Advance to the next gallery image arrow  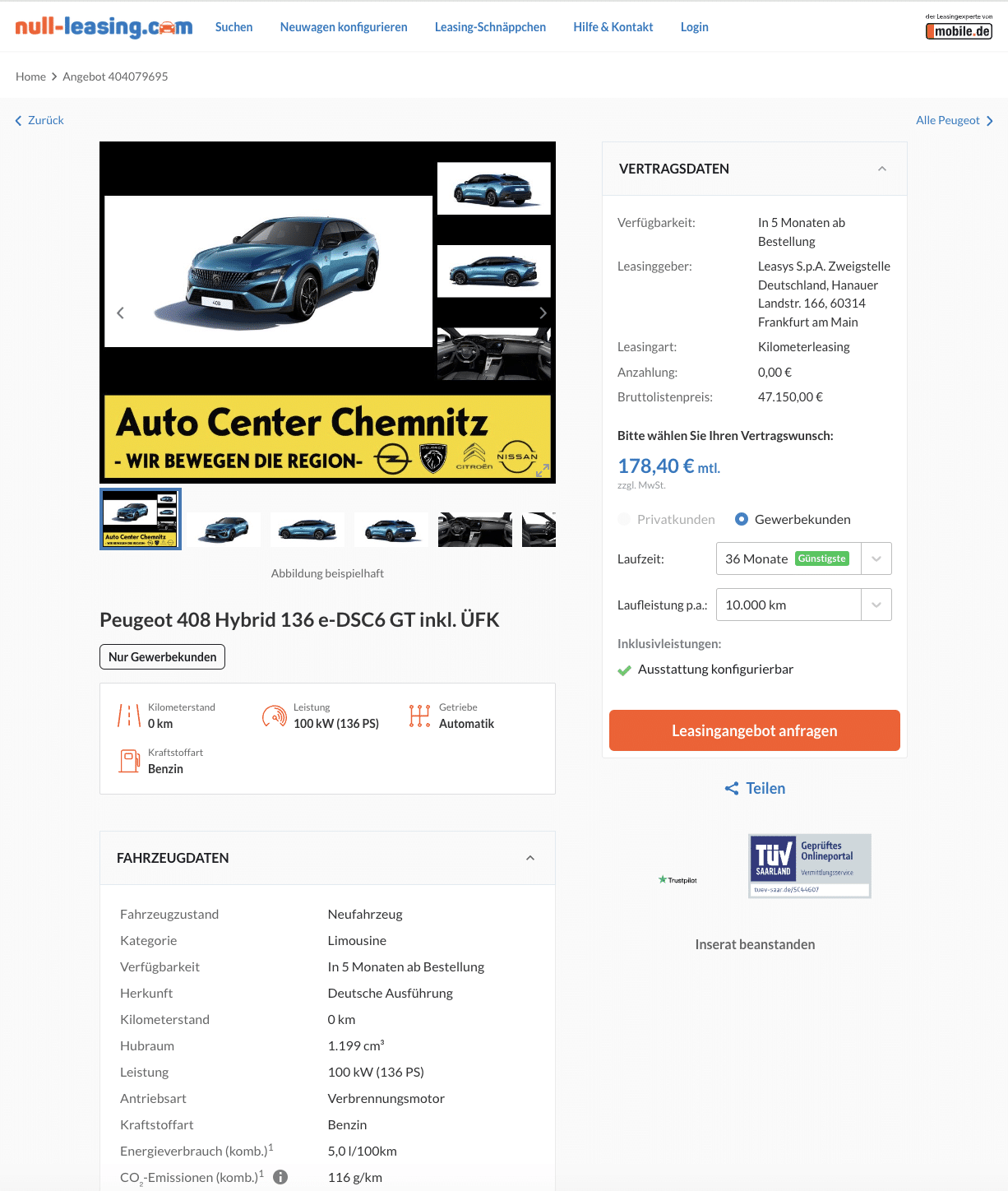point(542,313)
